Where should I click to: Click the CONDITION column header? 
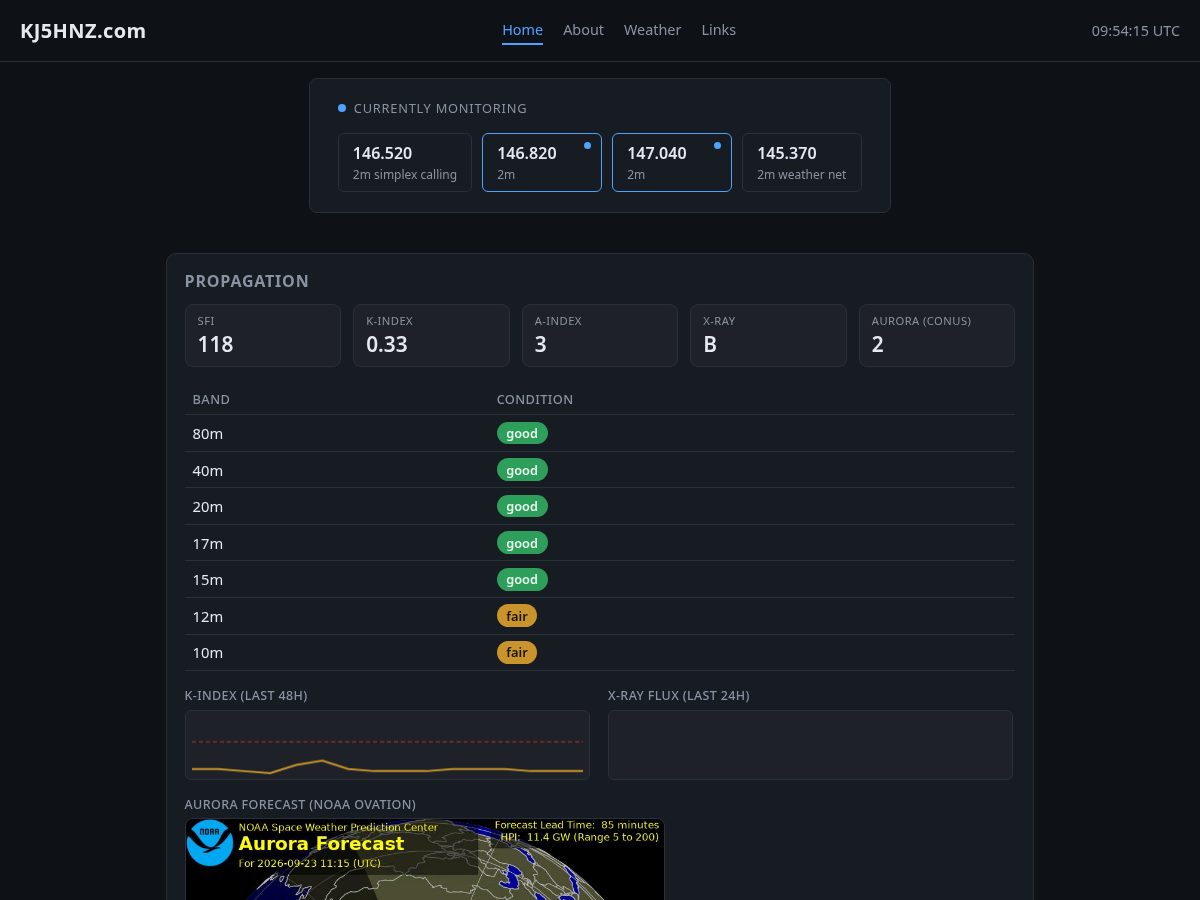pos(535,399)
